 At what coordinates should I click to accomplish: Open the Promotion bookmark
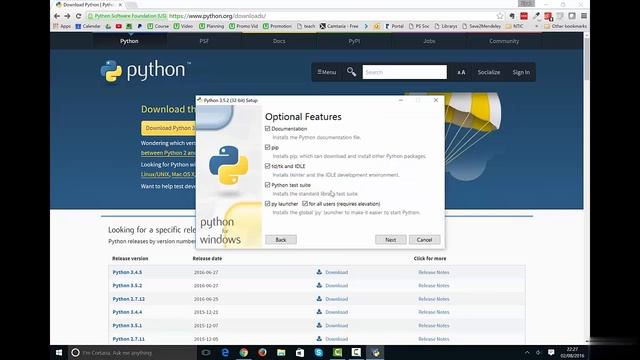(x=278, y=26)
